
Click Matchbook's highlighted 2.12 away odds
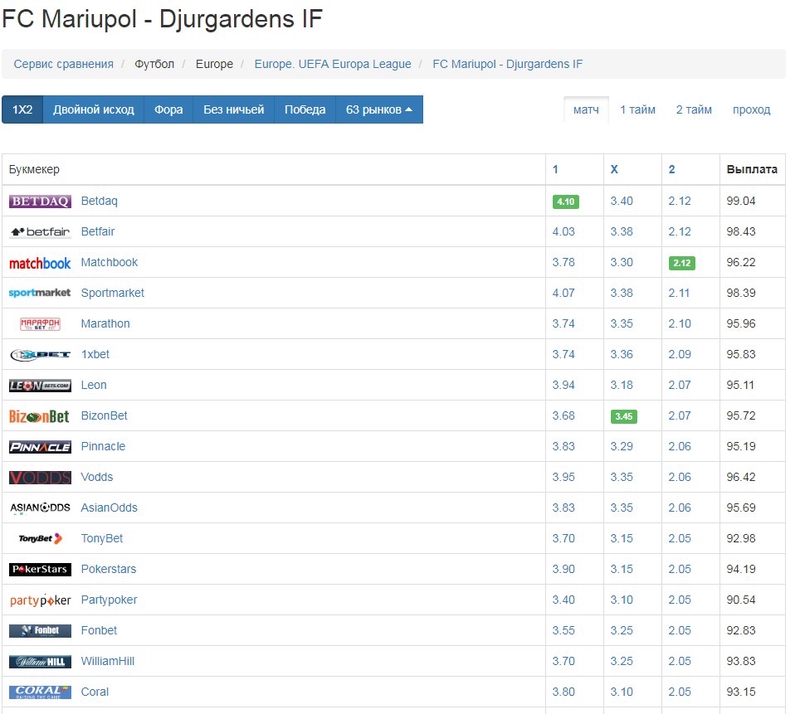[x=682, y=263]
